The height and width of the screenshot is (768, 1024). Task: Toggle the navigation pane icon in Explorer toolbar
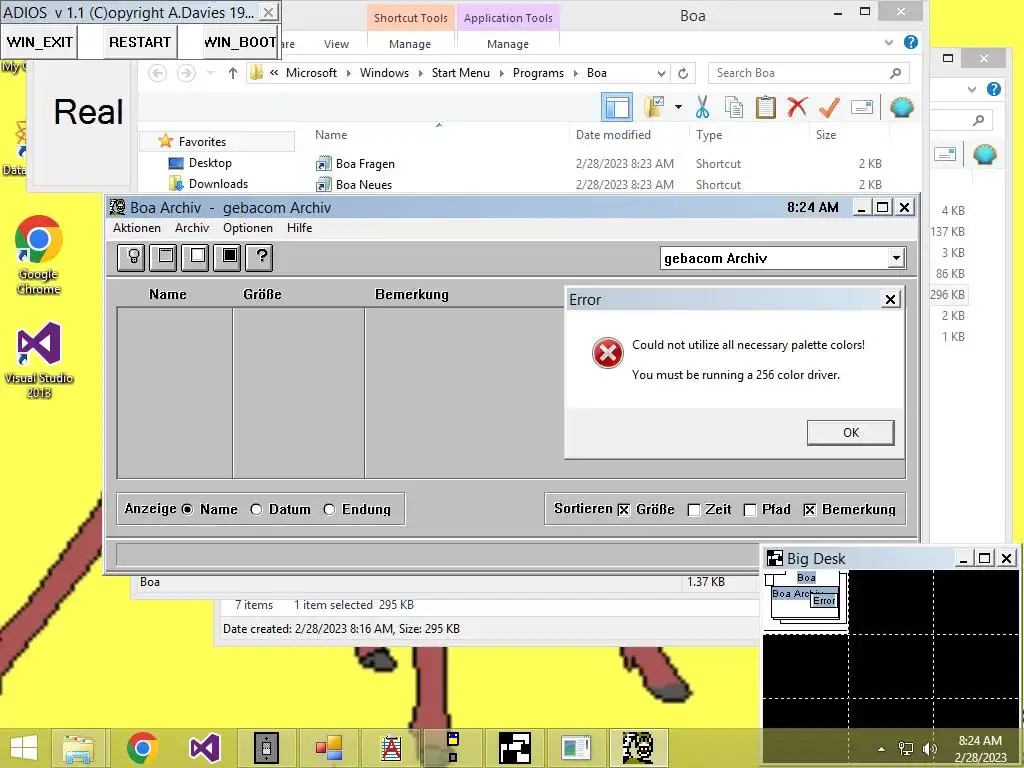point(617,108)
